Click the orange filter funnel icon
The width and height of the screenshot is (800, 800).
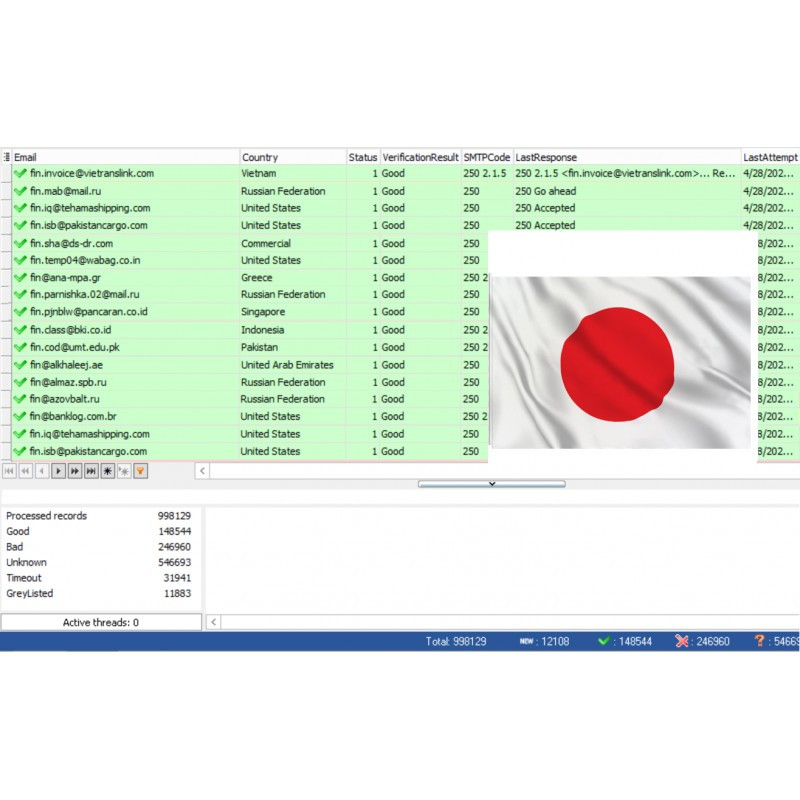click(x=141, y=471)
